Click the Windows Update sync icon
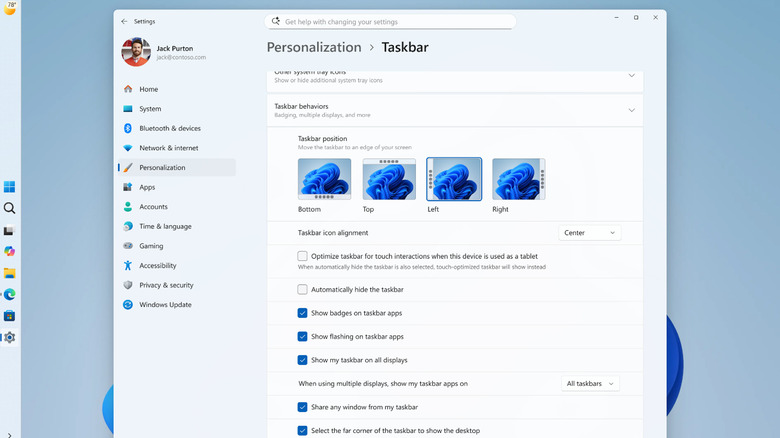This screenshot has height=438, width=780. tap(128, 305)
